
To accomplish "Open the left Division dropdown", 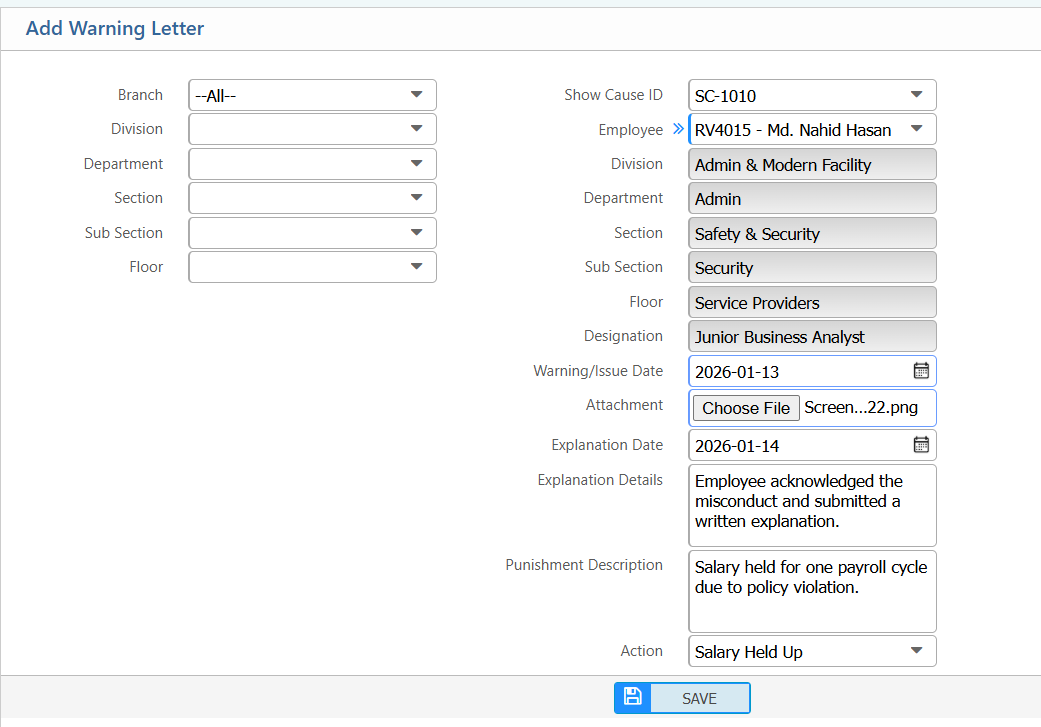I will coord(312,129).
